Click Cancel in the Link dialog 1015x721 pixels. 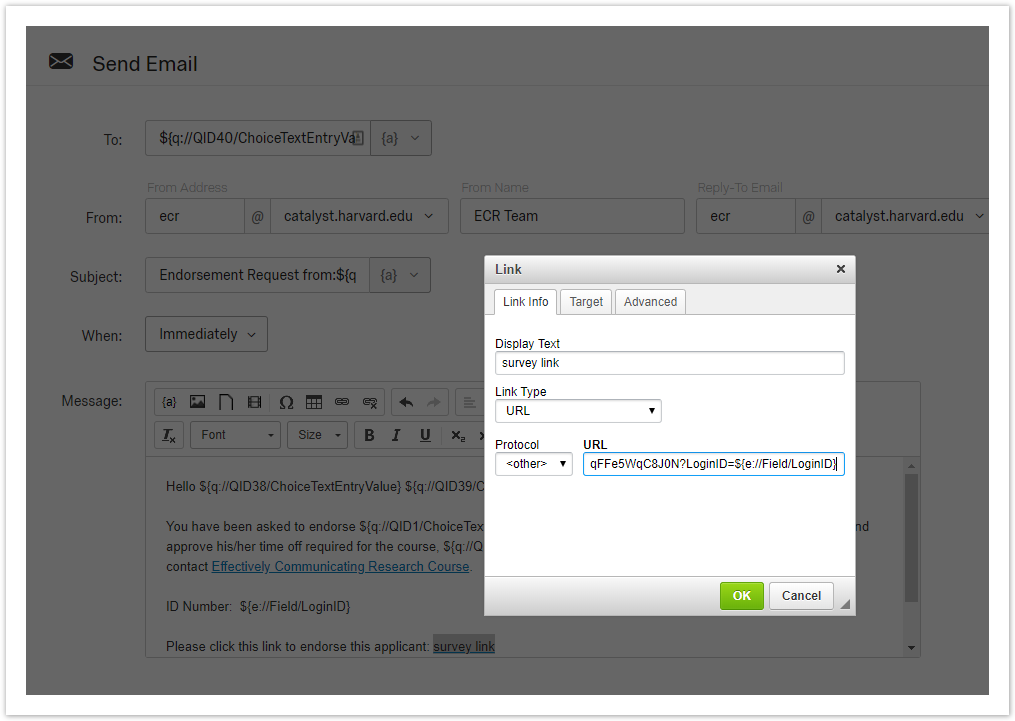[x=801, y=596]
